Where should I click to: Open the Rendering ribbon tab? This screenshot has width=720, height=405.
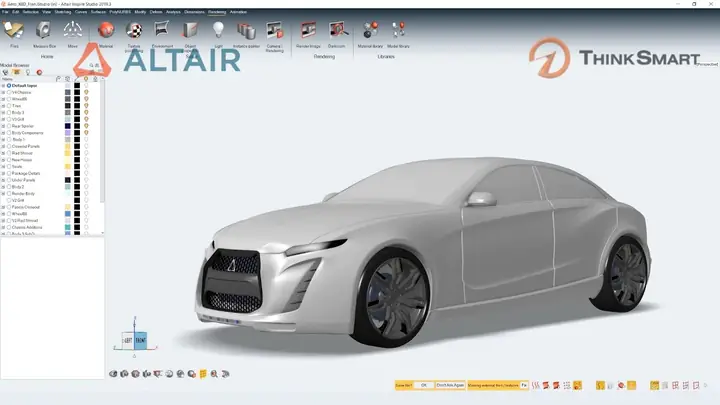[x=216, y=11]
